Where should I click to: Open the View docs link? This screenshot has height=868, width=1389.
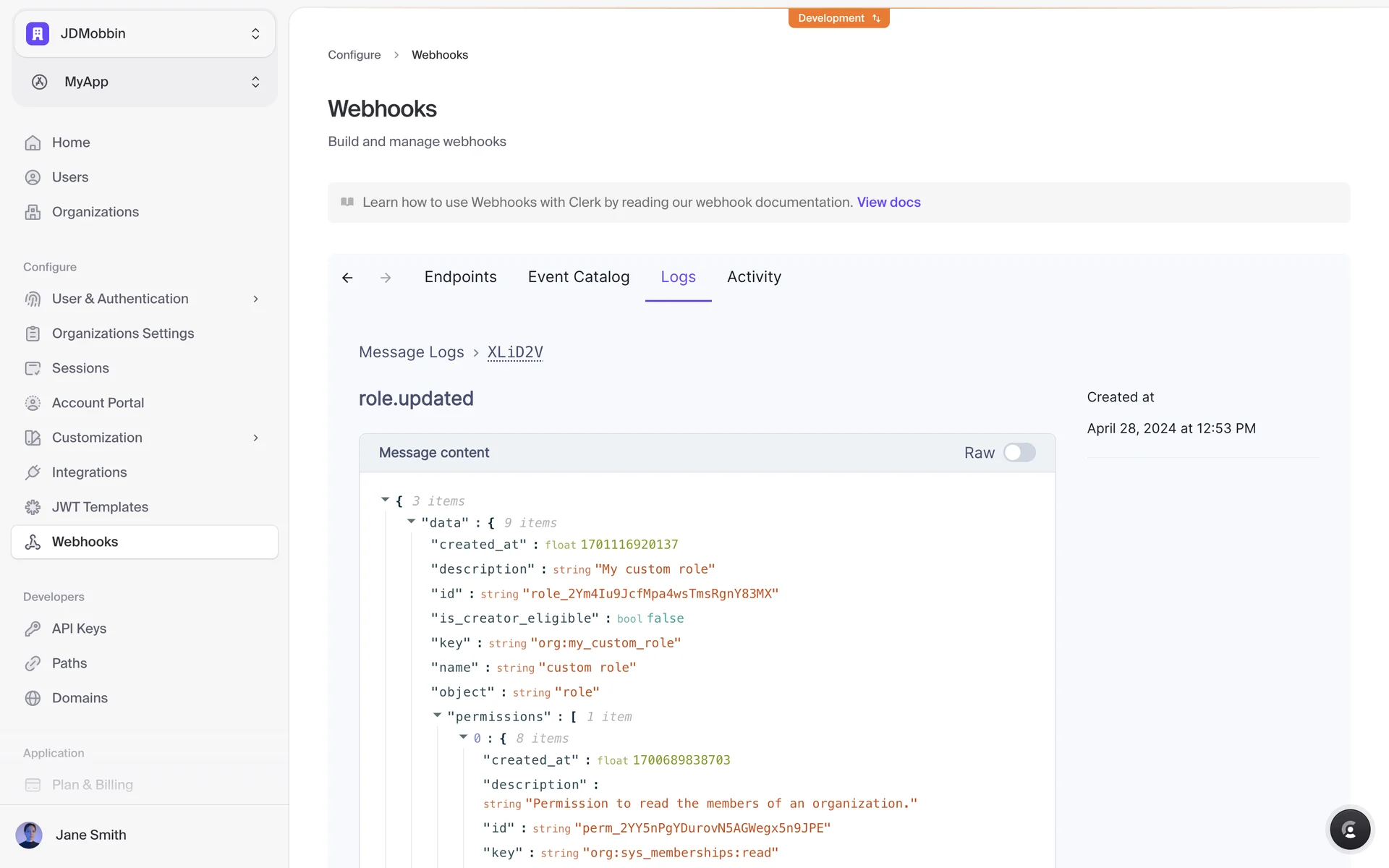[888, 203]
